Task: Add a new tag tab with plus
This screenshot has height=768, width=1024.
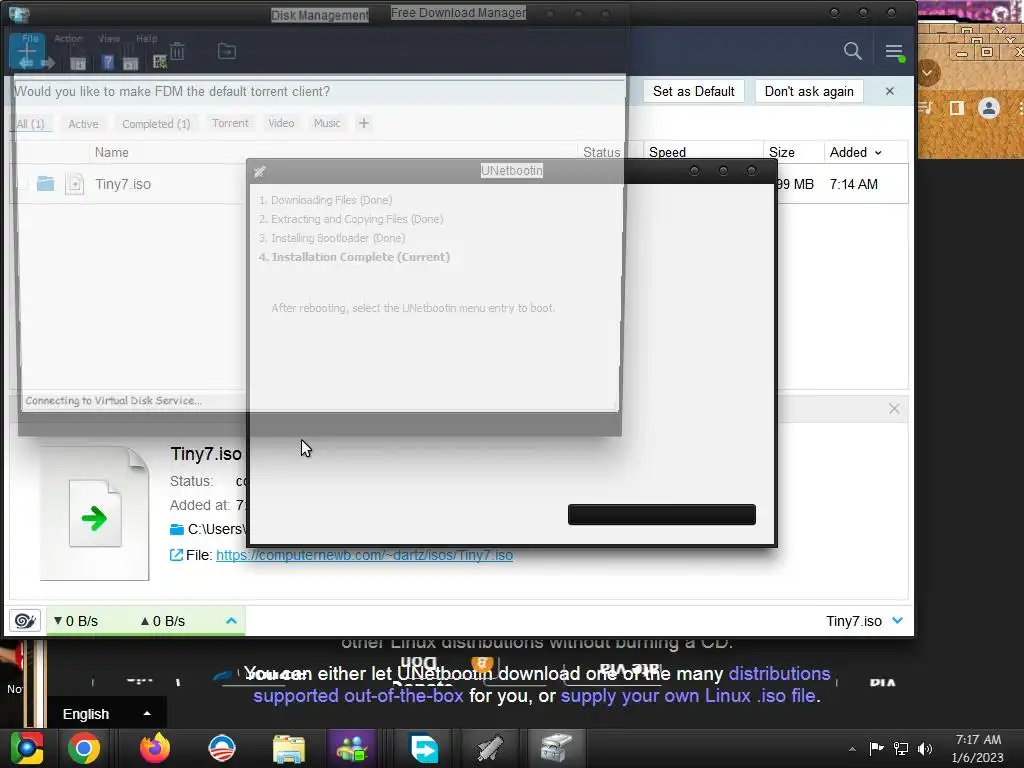Action: [x=364, y=123]
